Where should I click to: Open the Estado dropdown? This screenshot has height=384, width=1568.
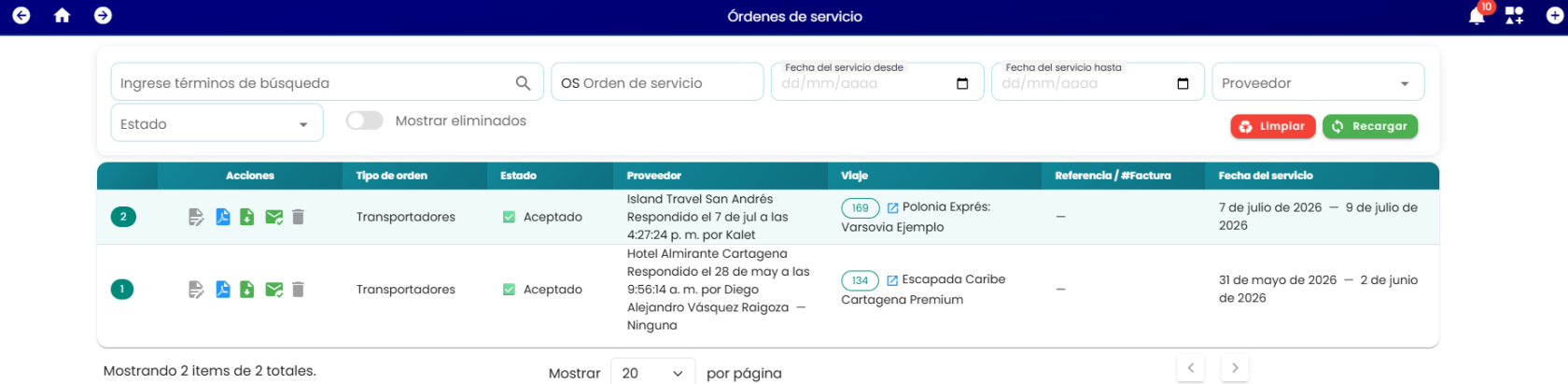click(x=217, y=123)
